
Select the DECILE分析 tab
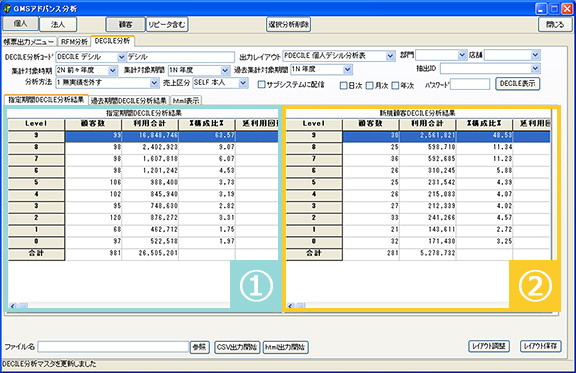[x=112, y=41]
